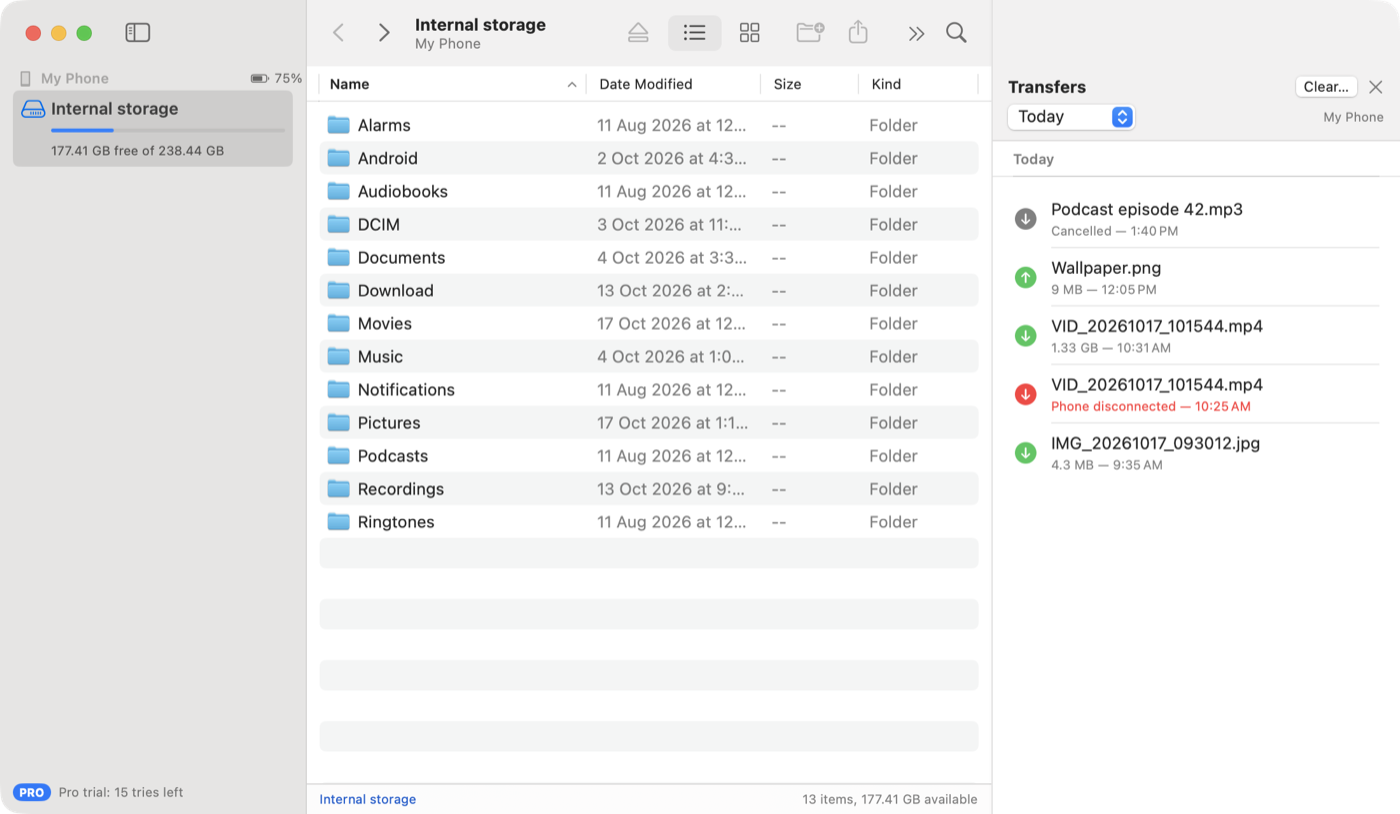The width and height of the screenshot is (1400, 814).
Task: Click the DCIM date 3 Oct 2026 cell
Action: pyautogui.click(x=670, y=224)
